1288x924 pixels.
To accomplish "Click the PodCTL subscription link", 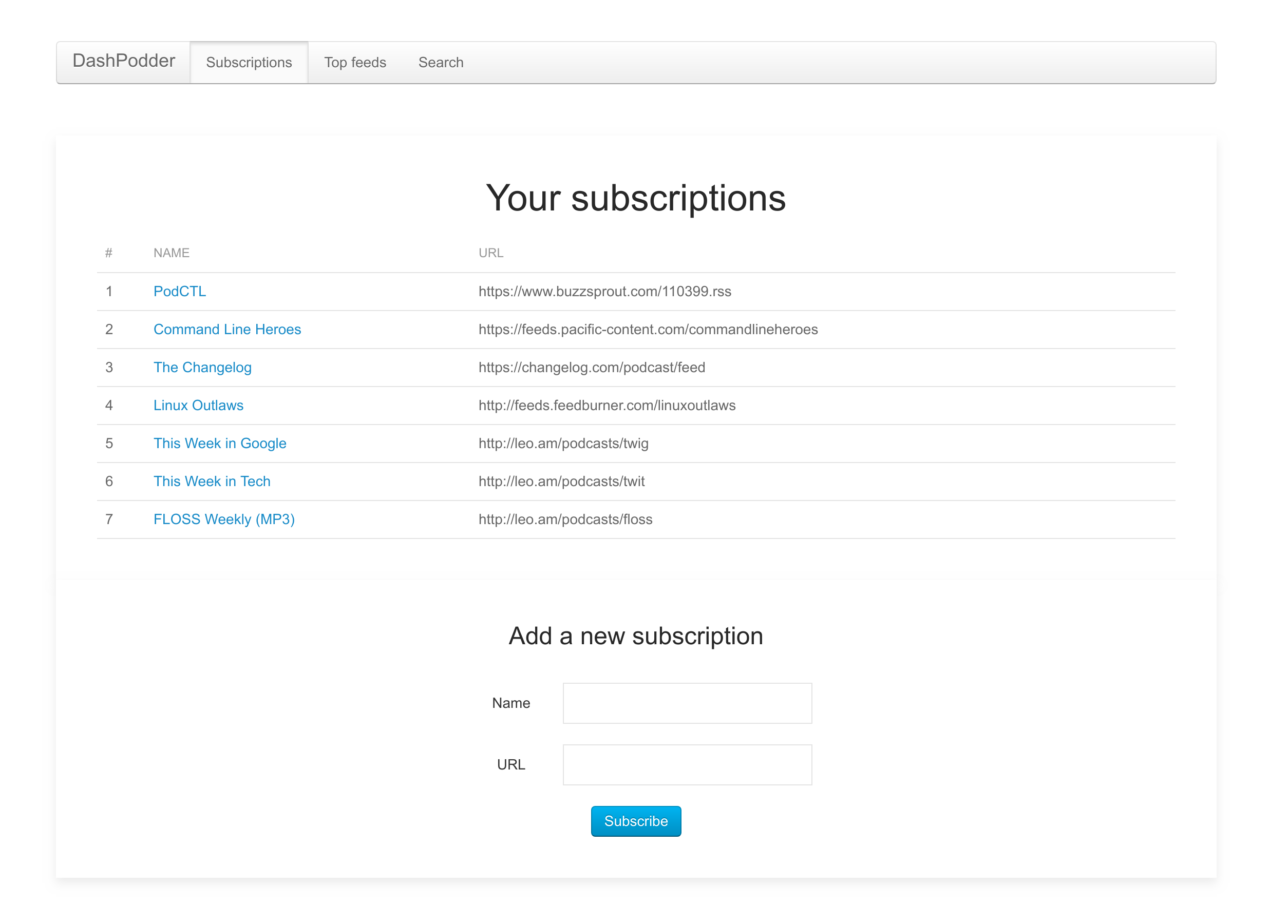I will click(x=179, y=291).
